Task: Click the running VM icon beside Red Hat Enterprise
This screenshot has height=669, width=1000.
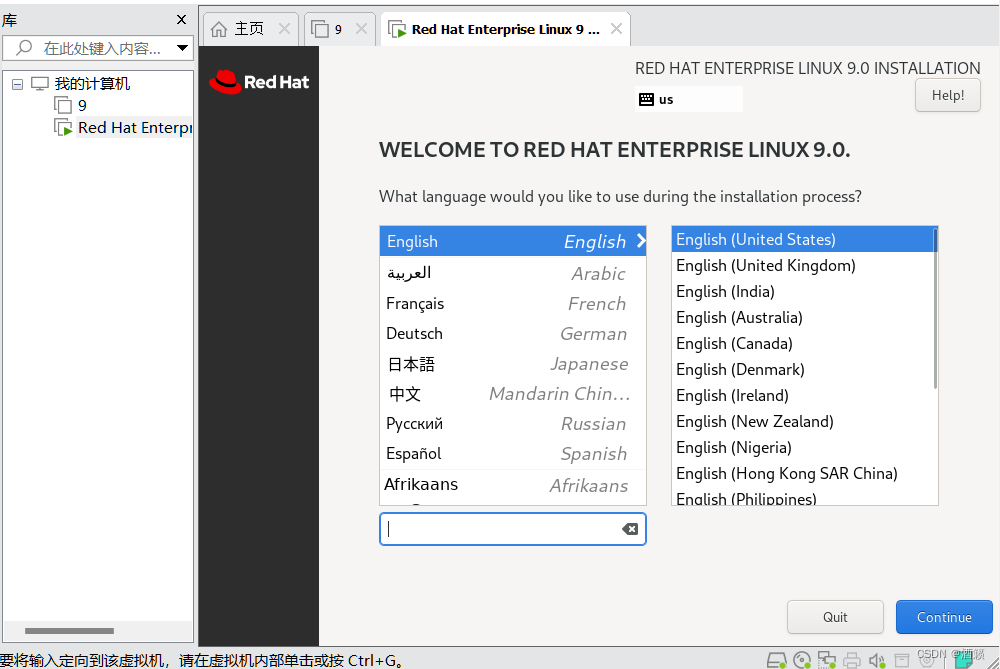Action: point(62,128)
